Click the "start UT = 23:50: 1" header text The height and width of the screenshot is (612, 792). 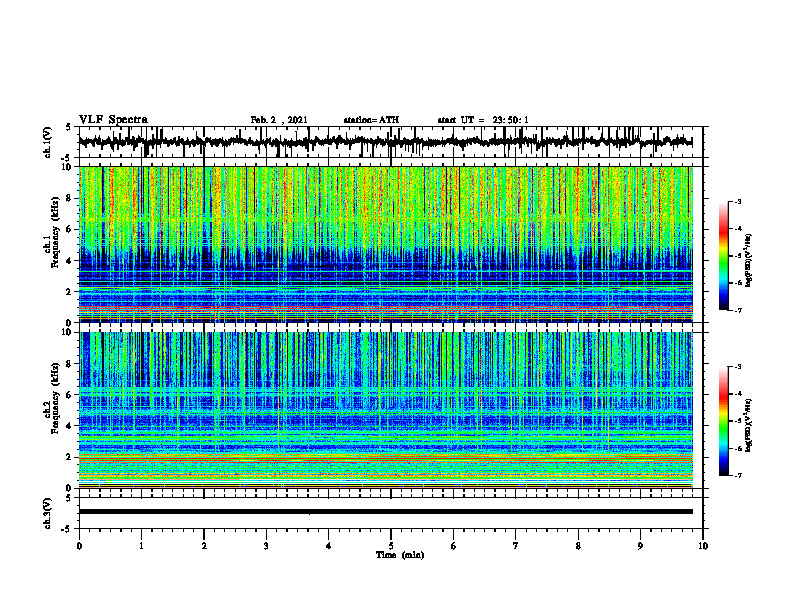483,120
